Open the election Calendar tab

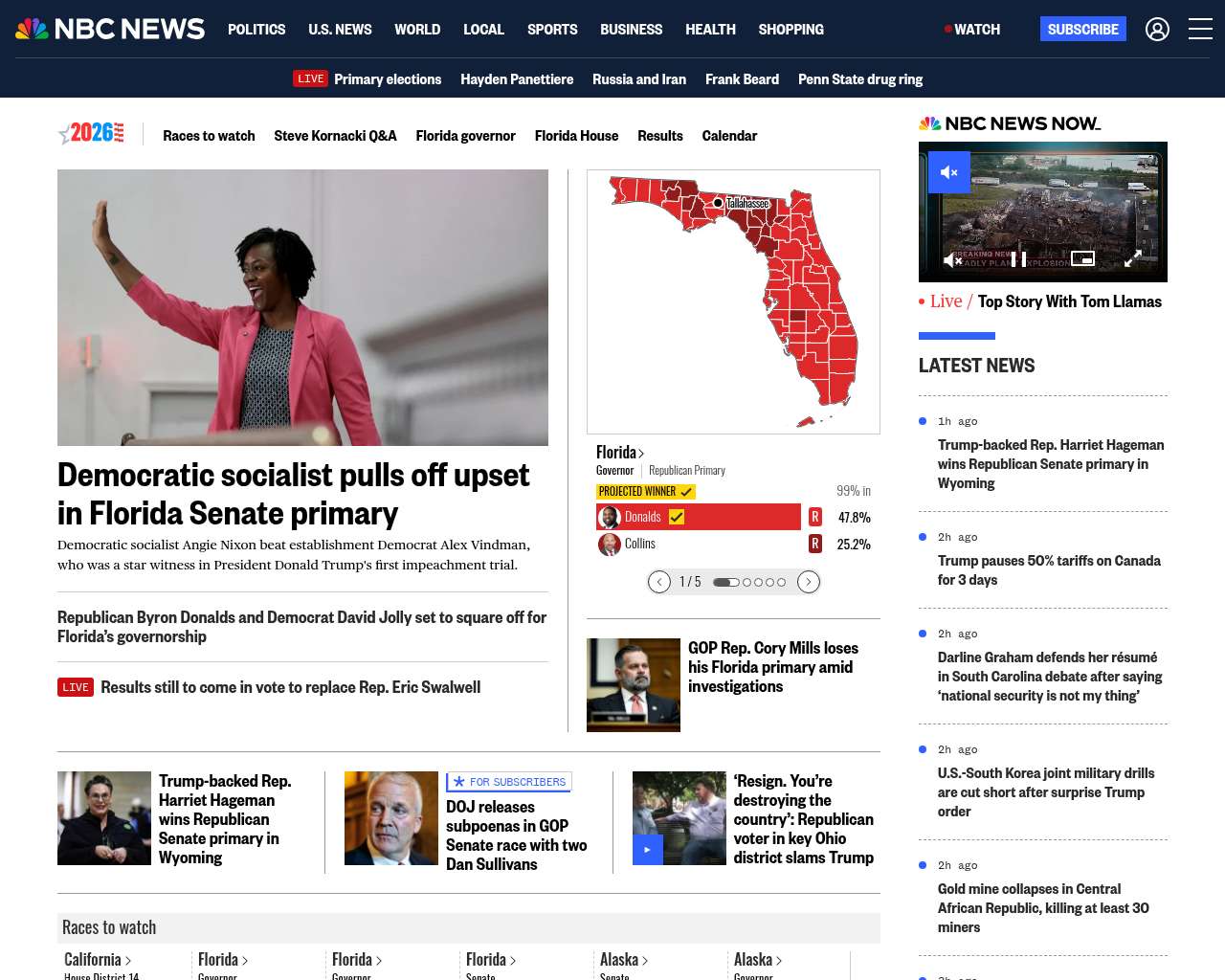729,136
